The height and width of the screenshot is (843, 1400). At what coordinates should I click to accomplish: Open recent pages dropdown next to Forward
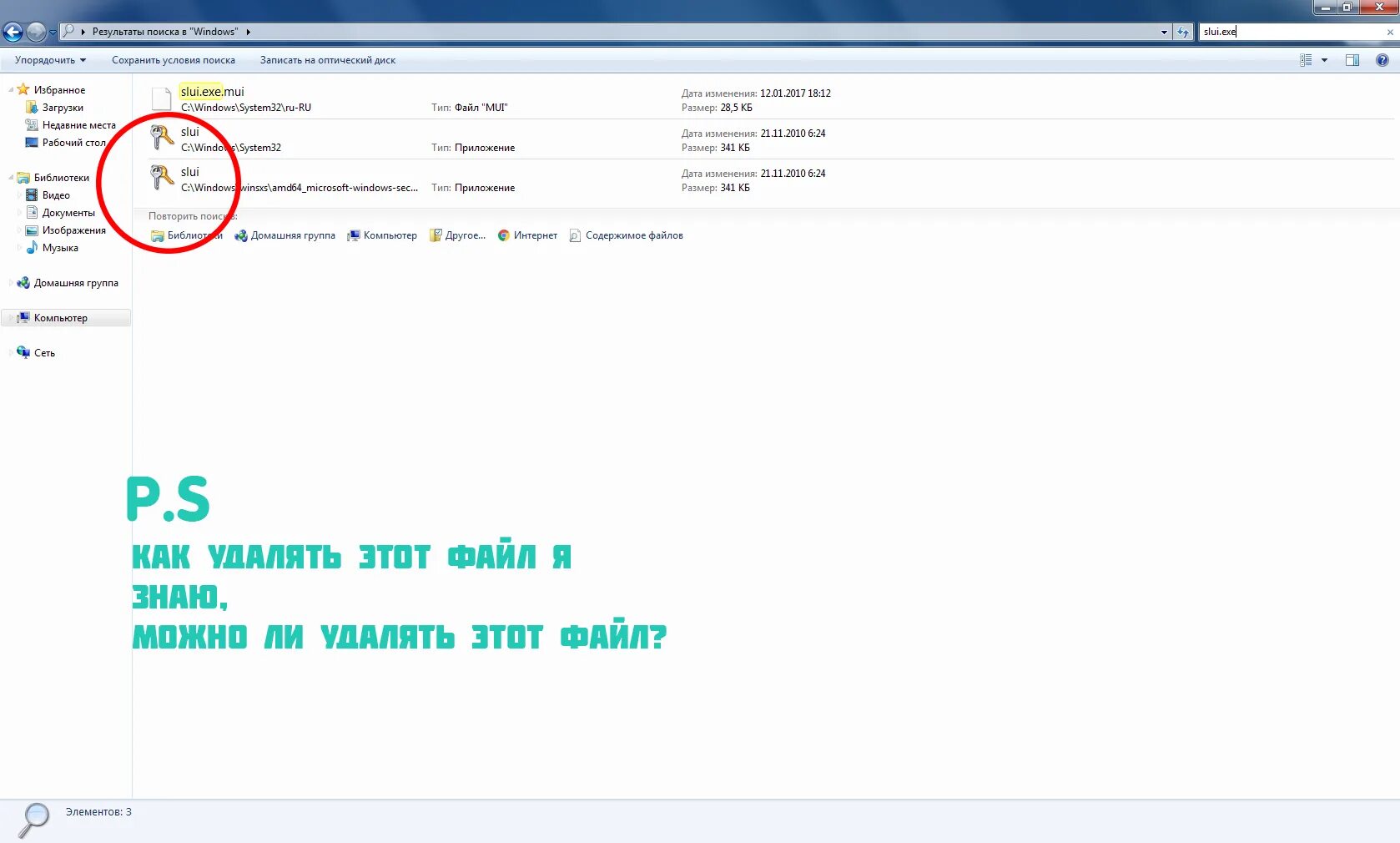click(x=53, y=33)
